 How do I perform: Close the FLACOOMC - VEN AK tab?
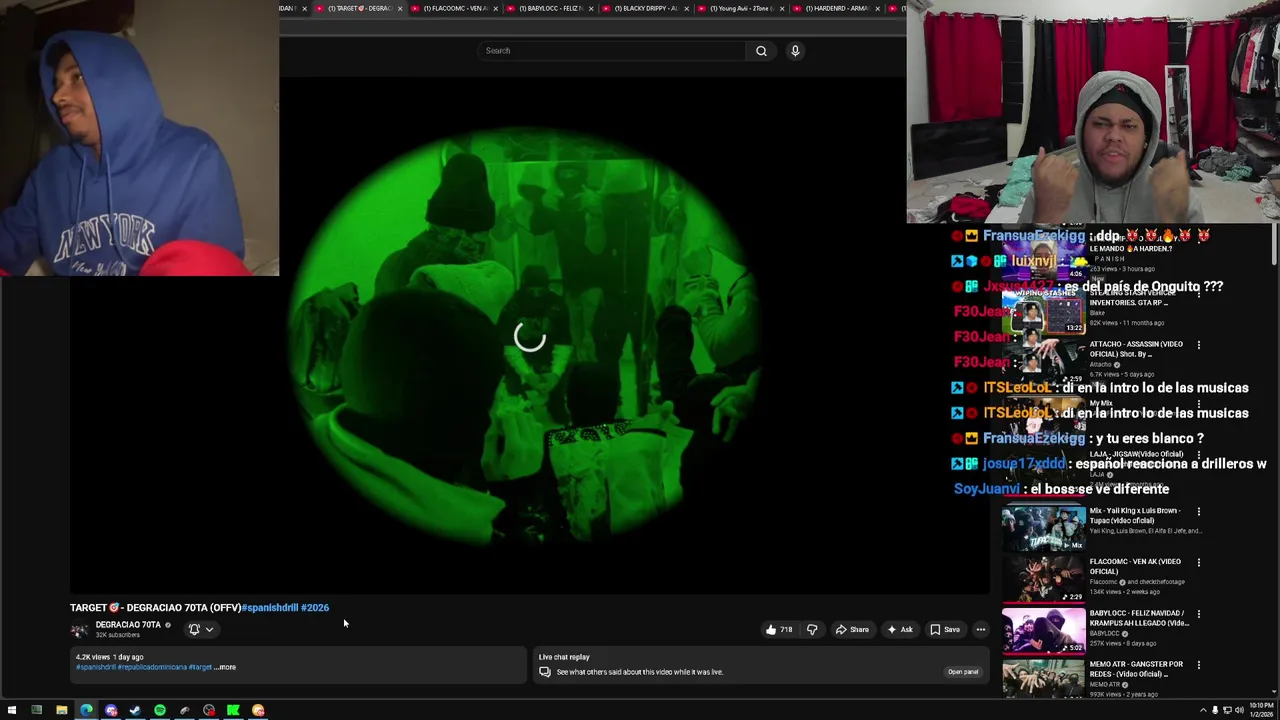(x=495, y=8)
